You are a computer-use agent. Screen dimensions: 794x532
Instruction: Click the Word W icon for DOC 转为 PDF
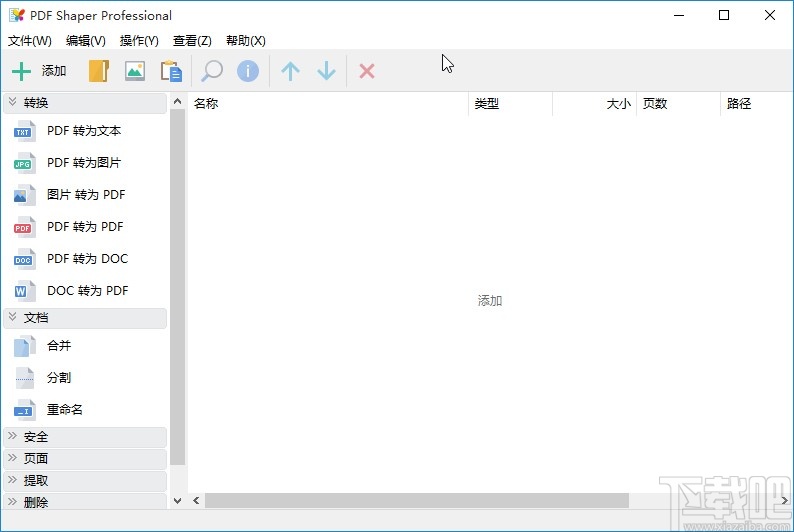tap(24, 291)
